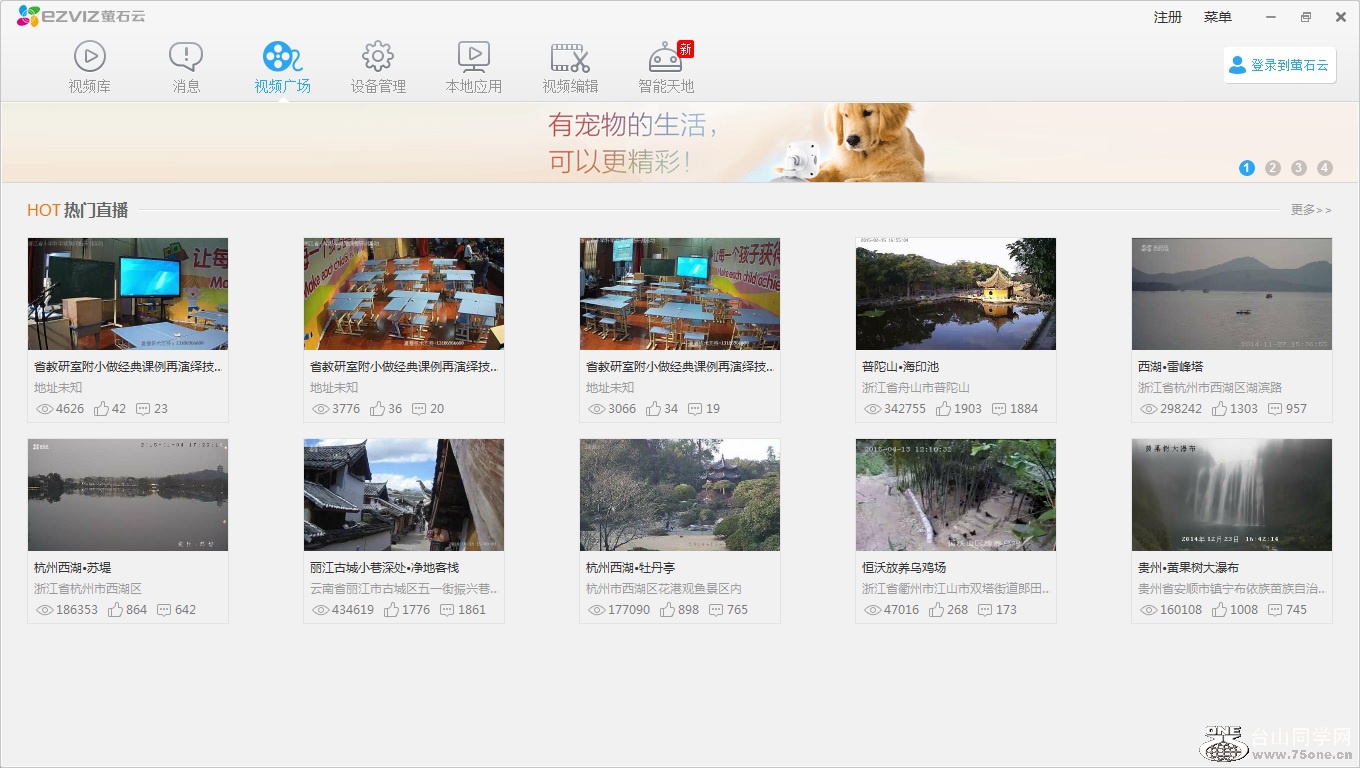The image size is (1360, 768).
Task: Select the 视频广场 video square icon
Action: (x=282, y=57)
